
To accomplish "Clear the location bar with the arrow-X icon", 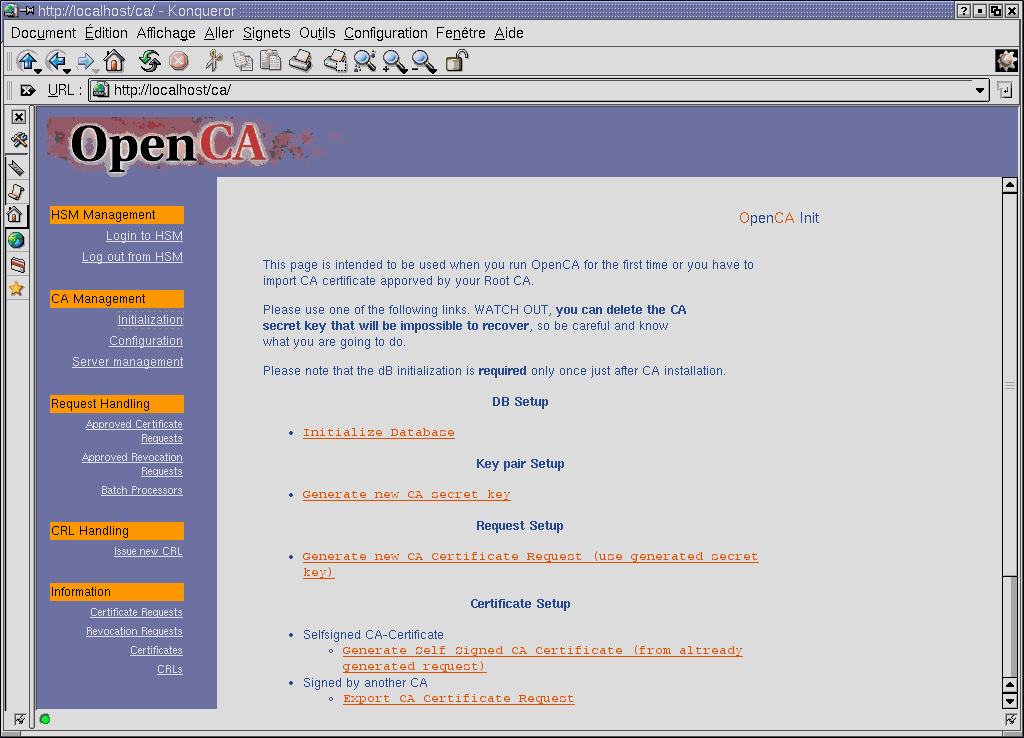I will click(27, 90).
